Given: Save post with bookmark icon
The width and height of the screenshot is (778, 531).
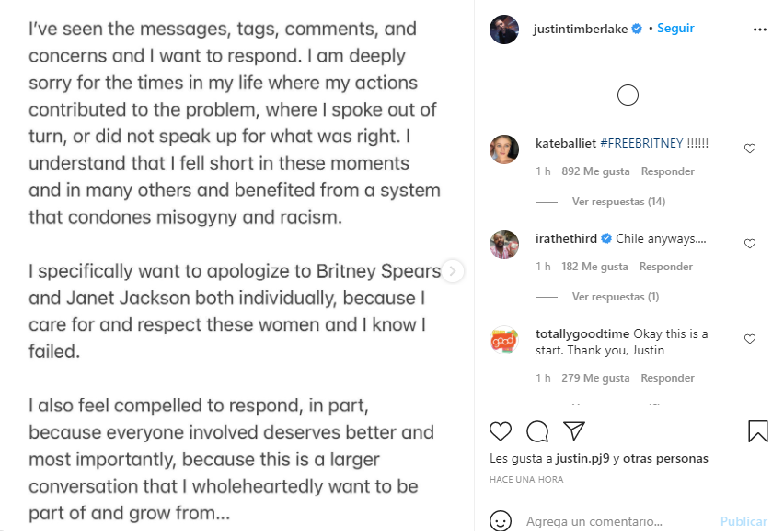Looking at the screenshot, I should click(758, 431).
